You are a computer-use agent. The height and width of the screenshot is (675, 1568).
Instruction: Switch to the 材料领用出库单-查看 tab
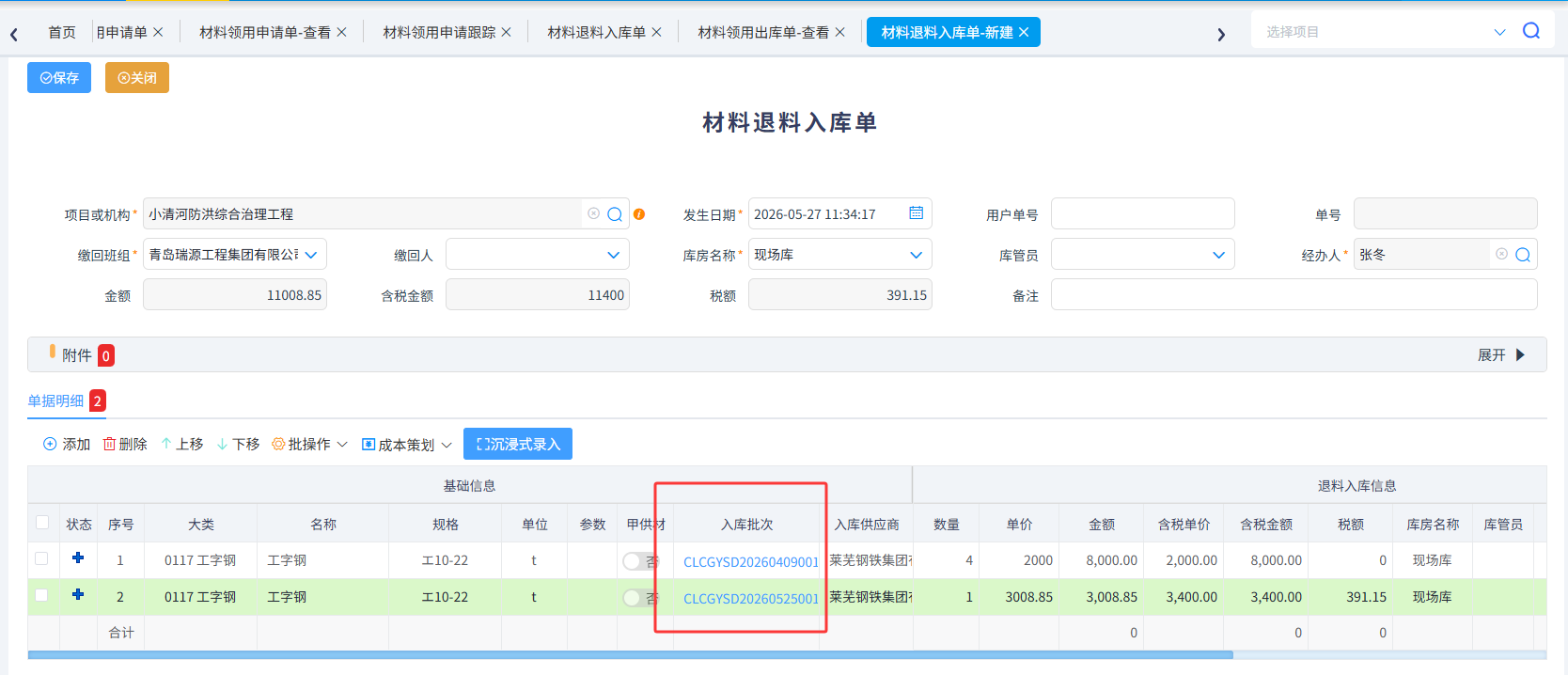point(763,32)
